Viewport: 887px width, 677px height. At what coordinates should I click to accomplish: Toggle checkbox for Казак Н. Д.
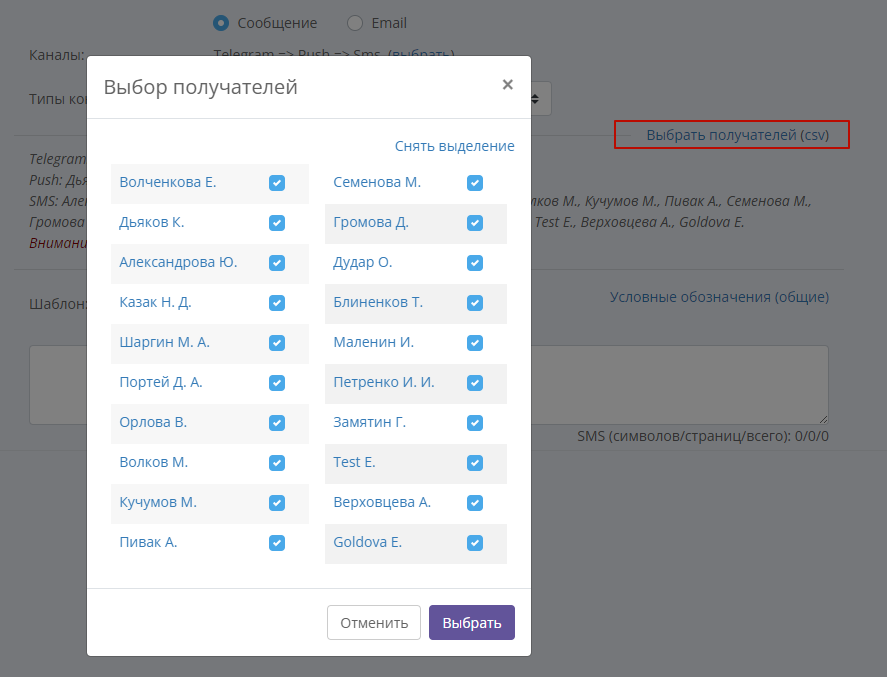pyautogui.click(x=277, y=303)
